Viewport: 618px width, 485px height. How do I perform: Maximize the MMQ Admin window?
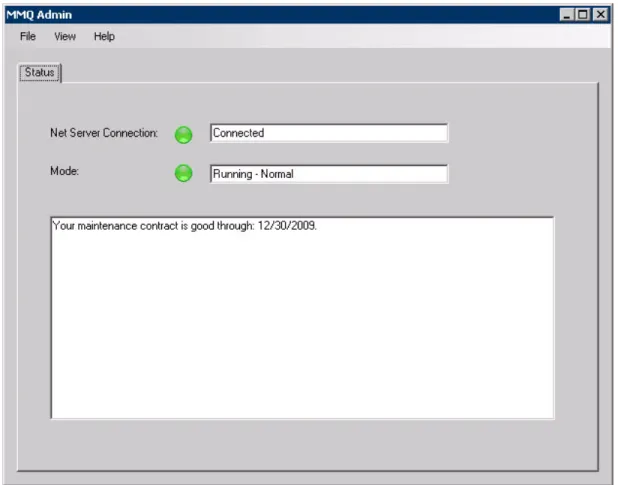pos(583,15)
